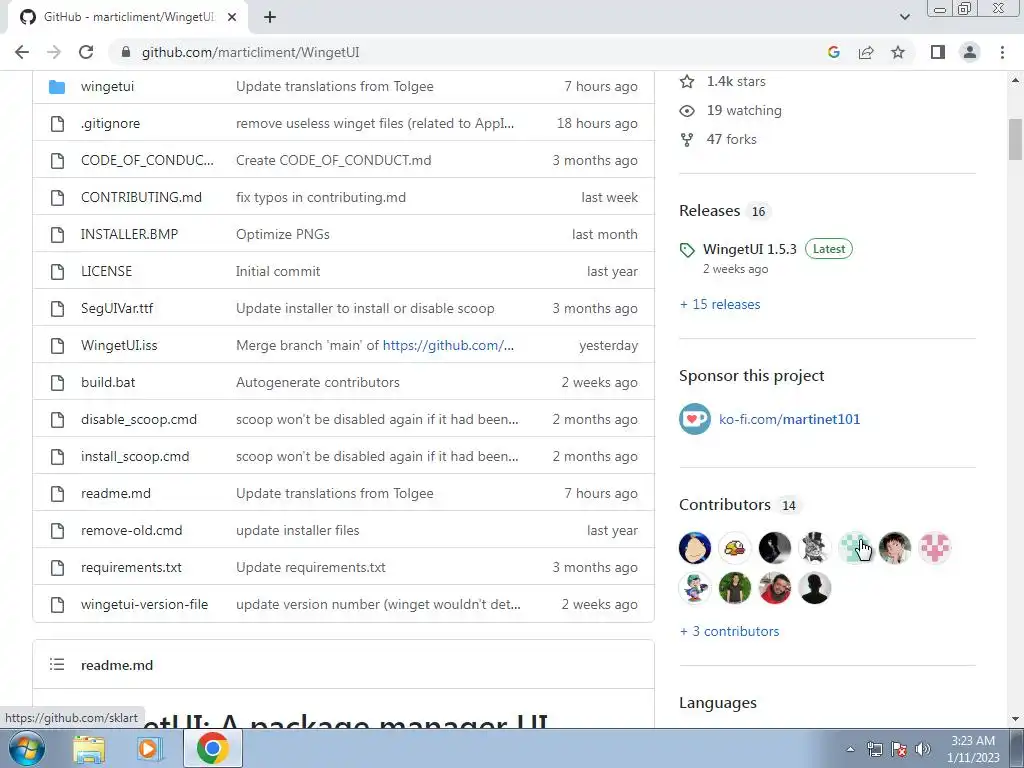Open the Releases heading
This screenshot has width=1024, height=768.
[x=709, y=211]
